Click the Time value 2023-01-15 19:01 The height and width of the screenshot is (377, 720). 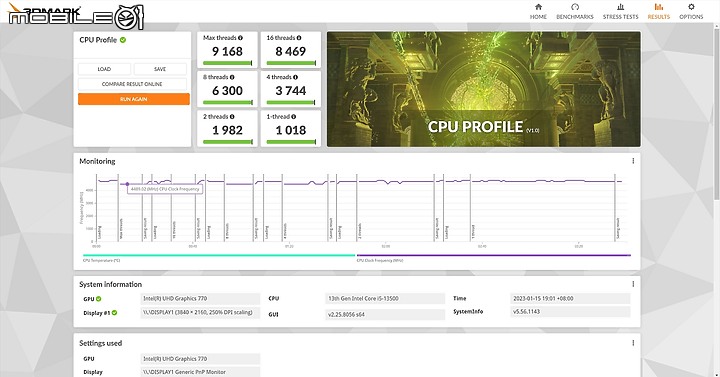coord(570,298)
